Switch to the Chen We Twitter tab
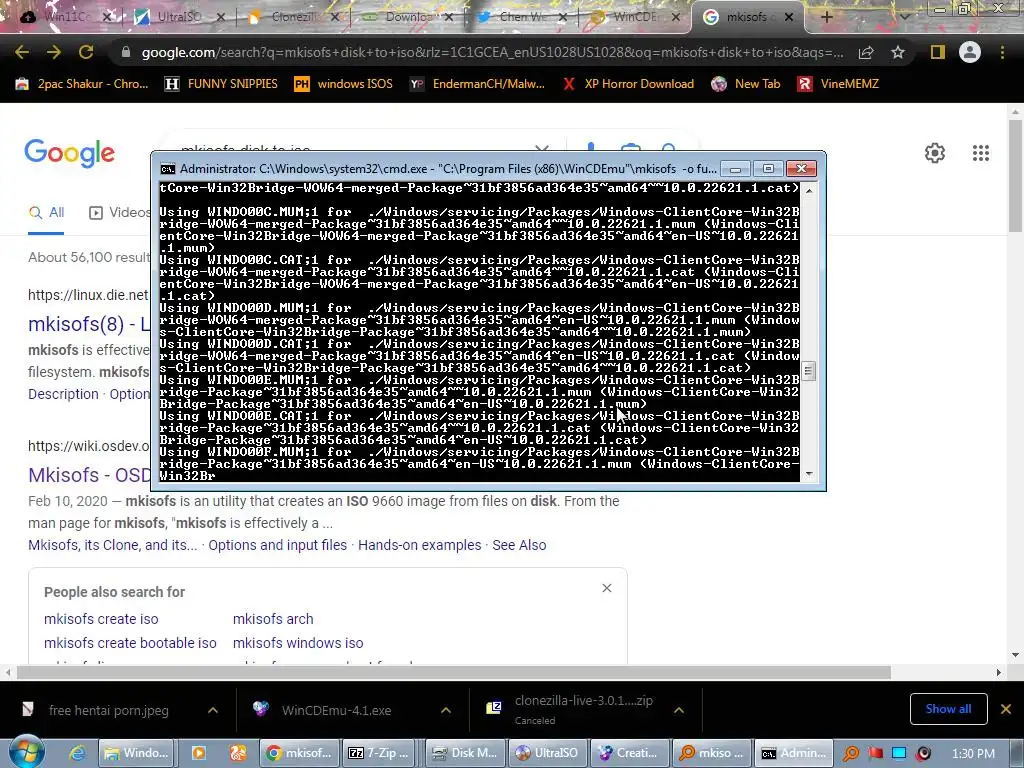 (520, 17)
